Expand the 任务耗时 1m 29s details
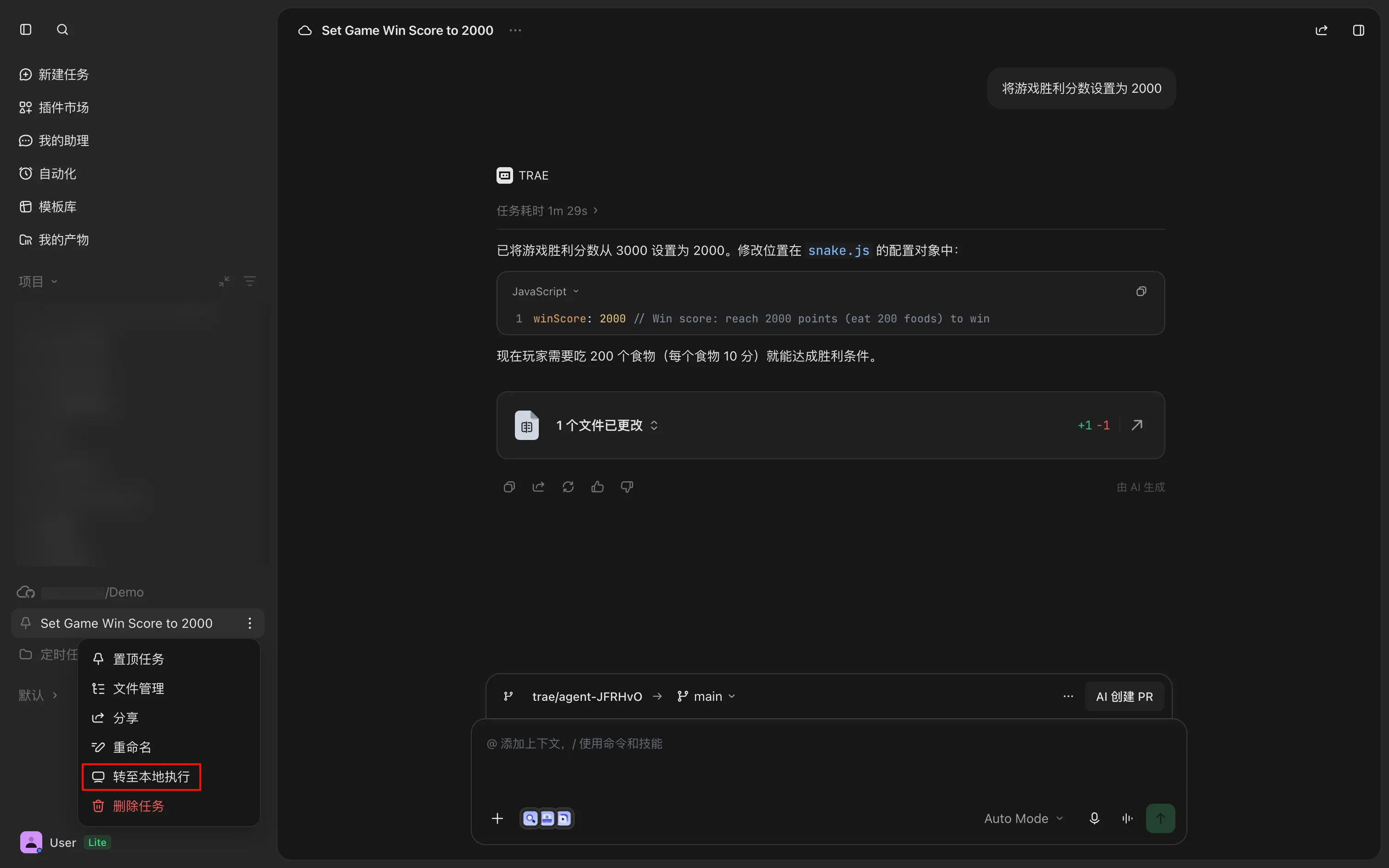1389x868 pixels. pos(548,211)
